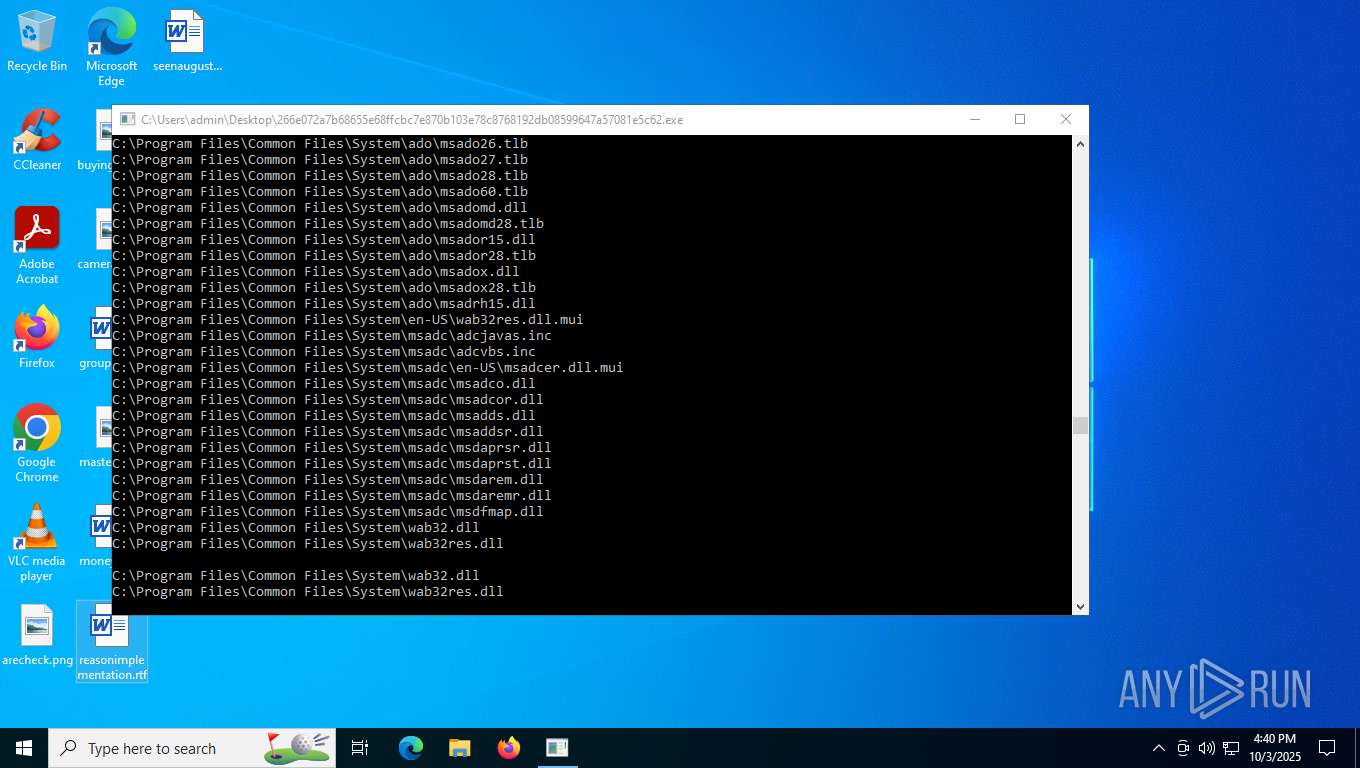Open File Explorer from the taskbar
This screenshot has height=768, width=1360.
[459, 748]
